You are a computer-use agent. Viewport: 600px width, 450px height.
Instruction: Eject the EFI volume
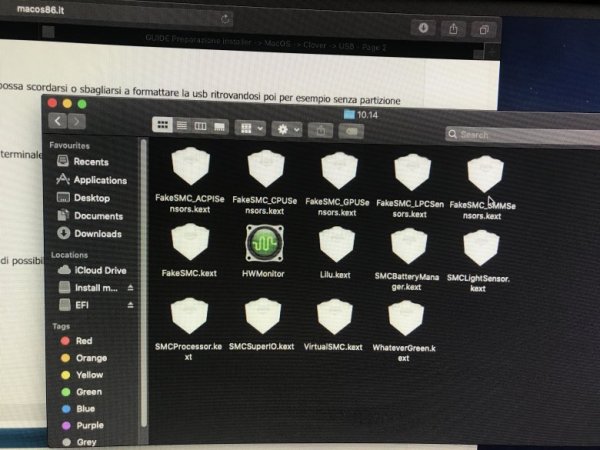coord(130,305)
